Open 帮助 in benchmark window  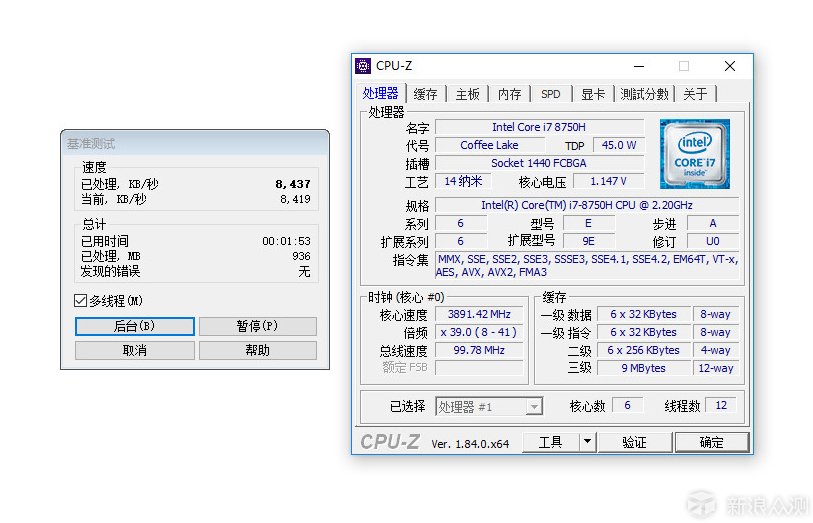257,350
